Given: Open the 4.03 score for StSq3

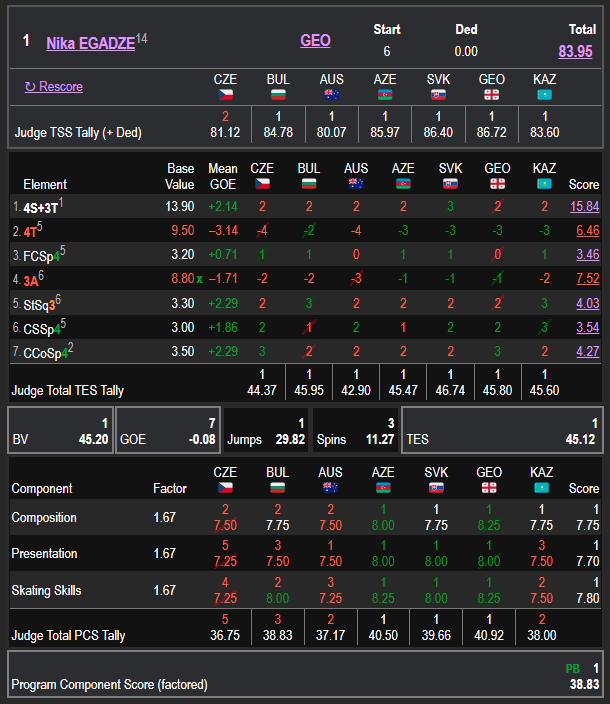Looking at the screenshot, I should (x=588, y=303).
